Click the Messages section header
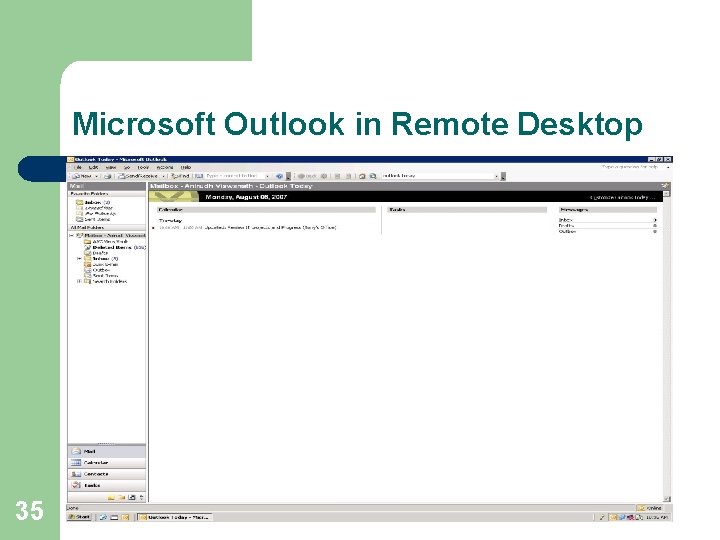The width and height of the screenshot is (720, 540). point(608,210)
